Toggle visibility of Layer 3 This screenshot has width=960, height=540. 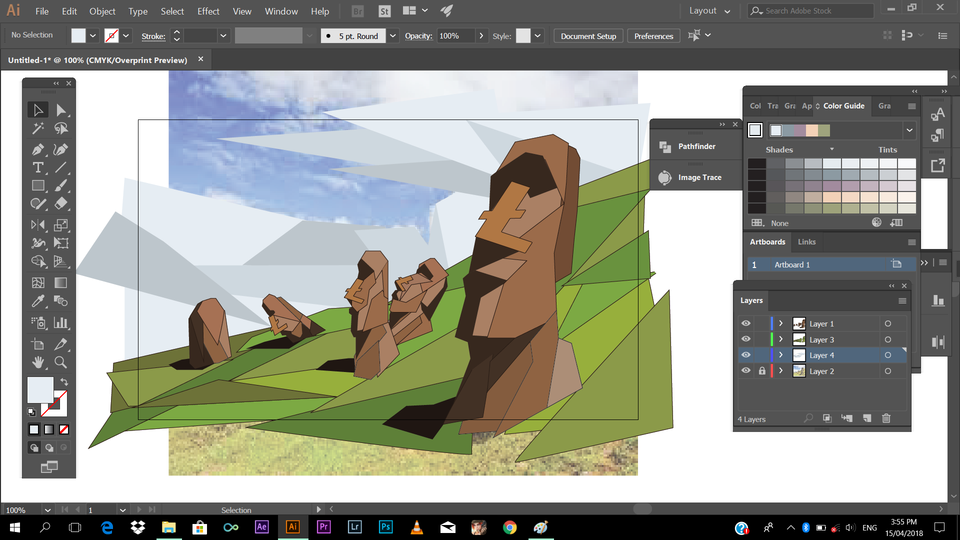(746, 340)
